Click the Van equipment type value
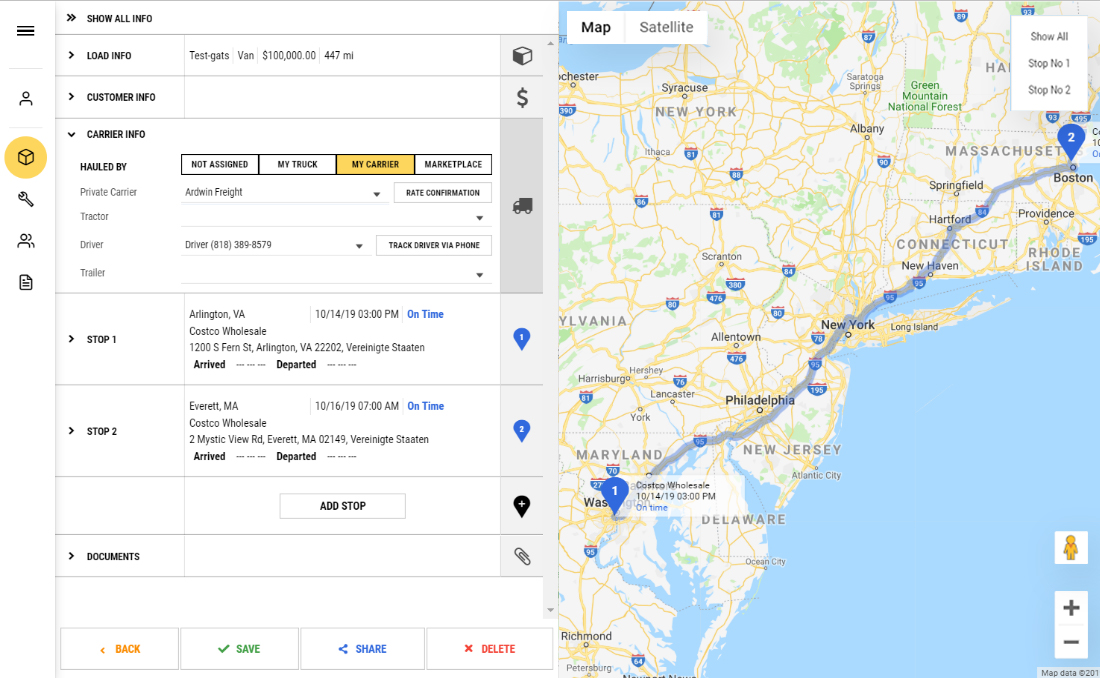Screen dimensions: 1100x678 click(246, 55)
